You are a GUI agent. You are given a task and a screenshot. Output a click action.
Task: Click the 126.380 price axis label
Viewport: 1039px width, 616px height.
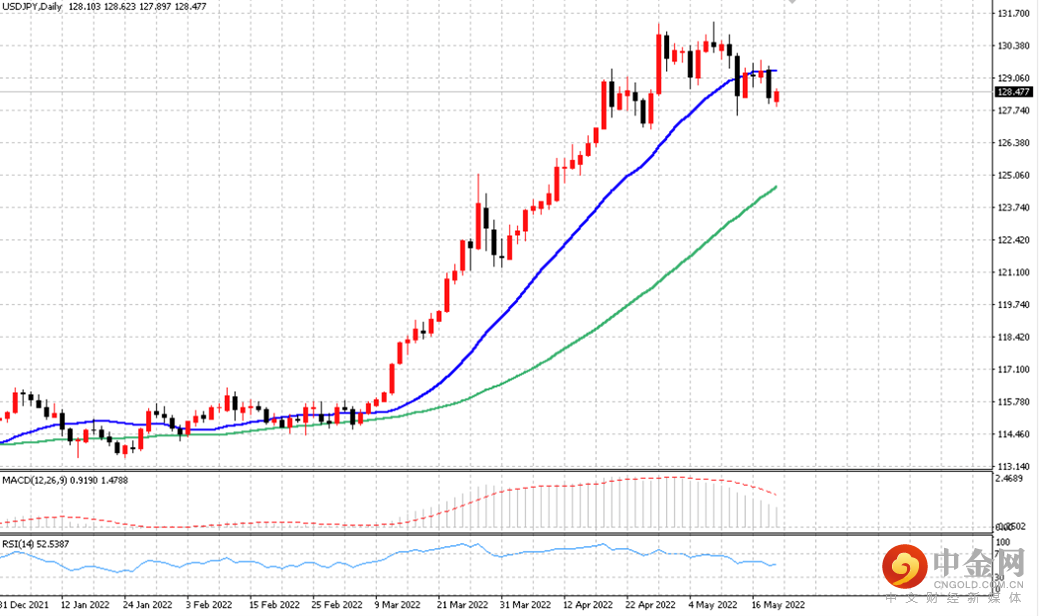click(1014, 143)
